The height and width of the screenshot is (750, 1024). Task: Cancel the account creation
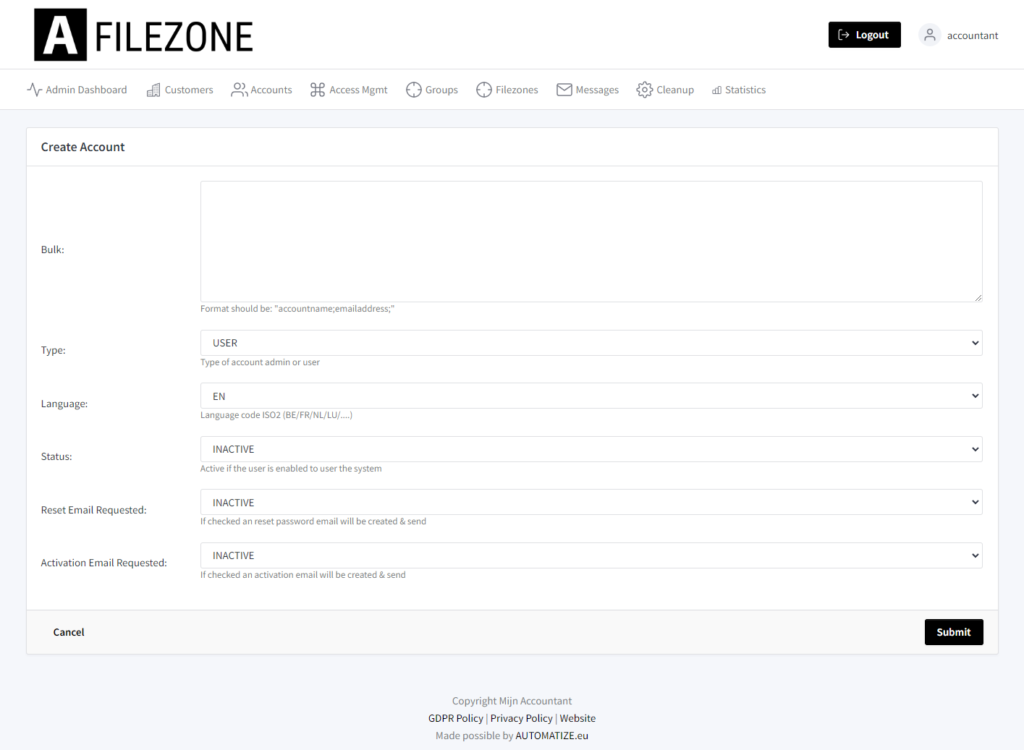pos(69,632)
